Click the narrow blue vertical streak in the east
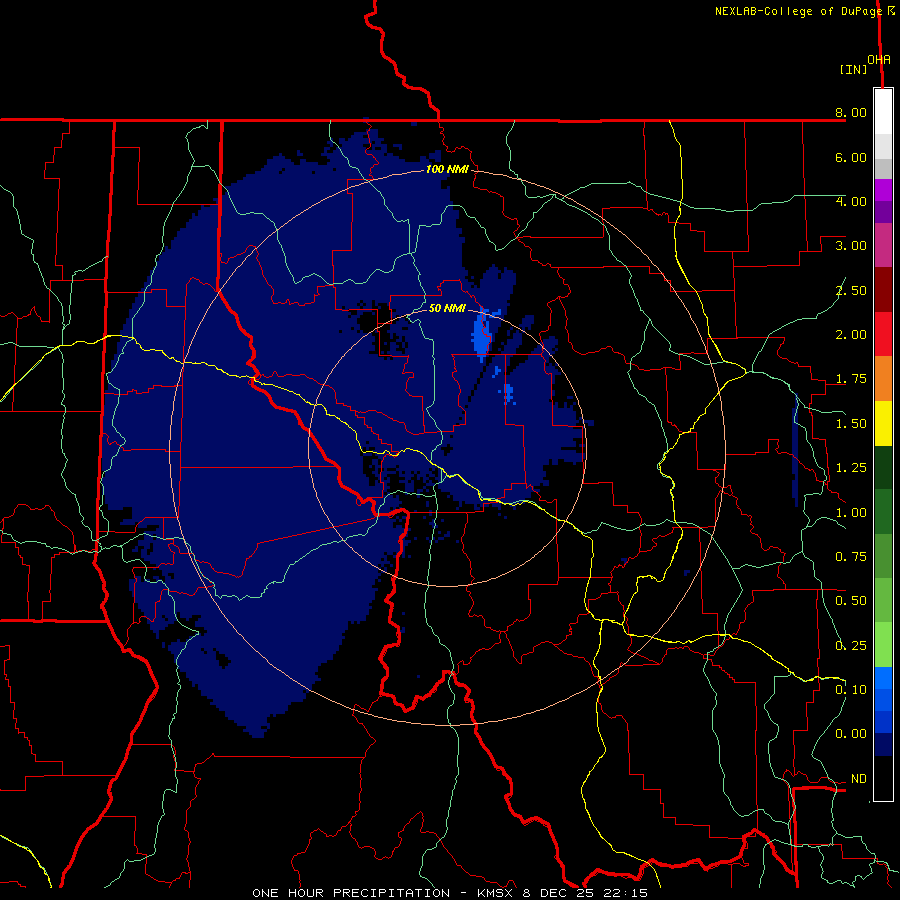Viewport: 900px width, 900px height. tap(795, 451)
